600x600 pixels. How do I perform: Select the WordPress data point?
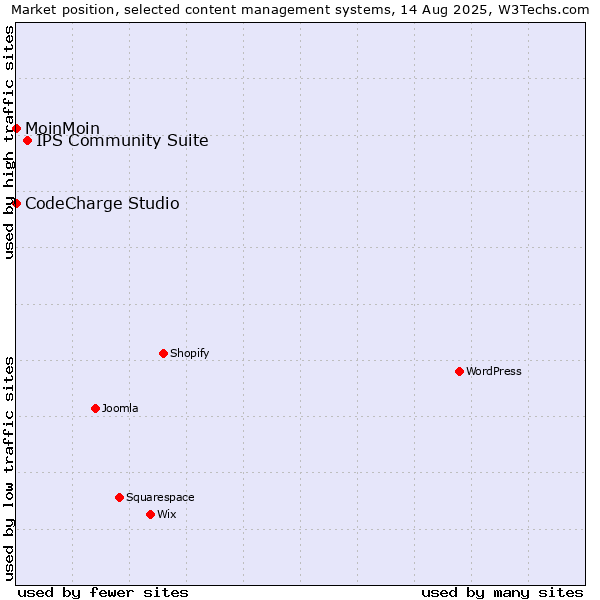click(460, 371)
